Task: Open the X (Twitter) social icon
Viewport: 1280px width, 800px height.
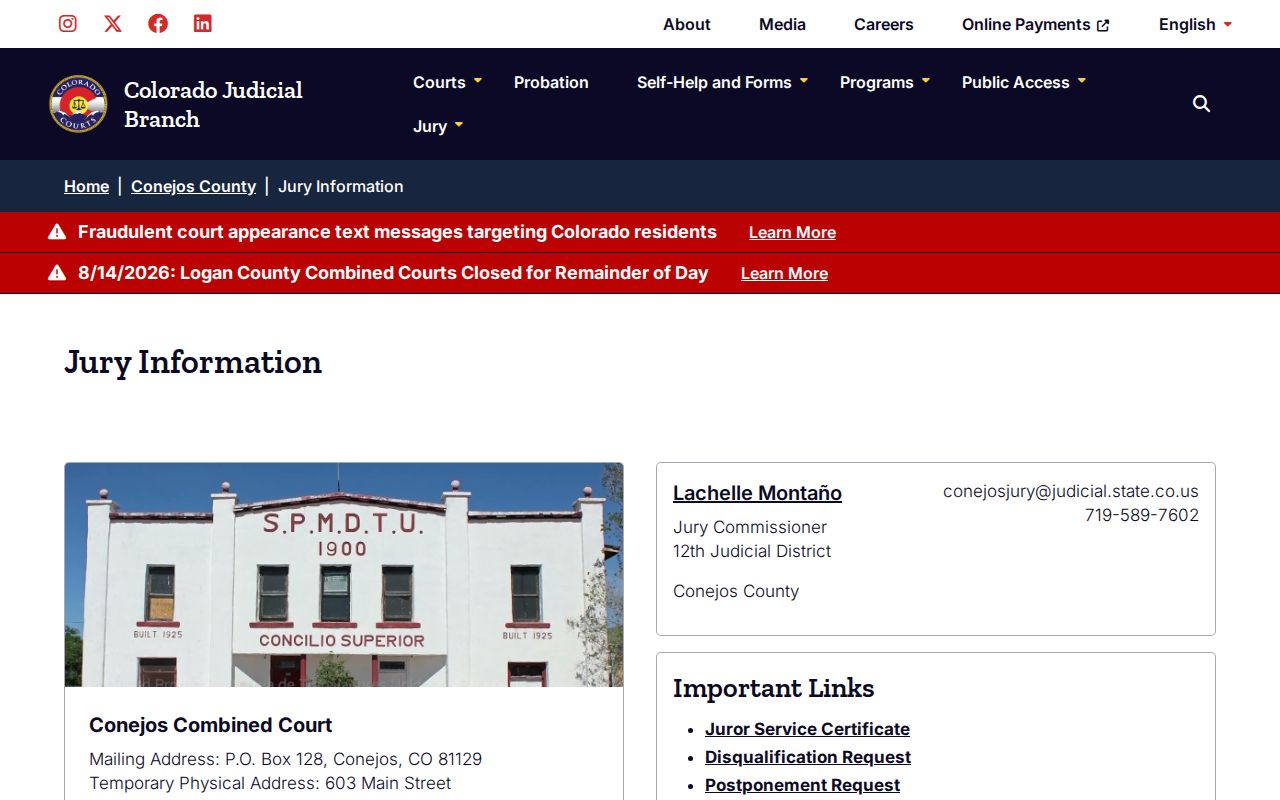Action: point(113,23)
